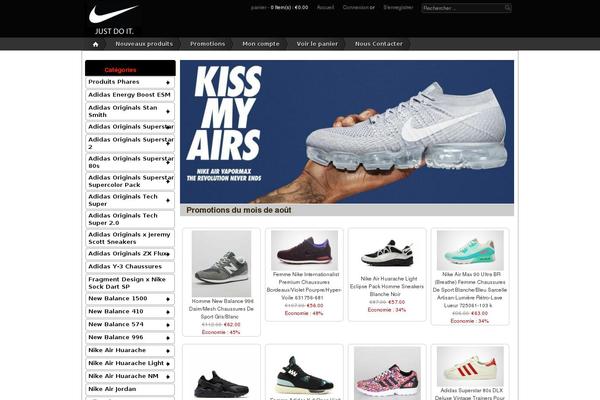Screen dimensions: 600x400
Task: Open Homme New Balance 996 product title
Action: (222, 309)
